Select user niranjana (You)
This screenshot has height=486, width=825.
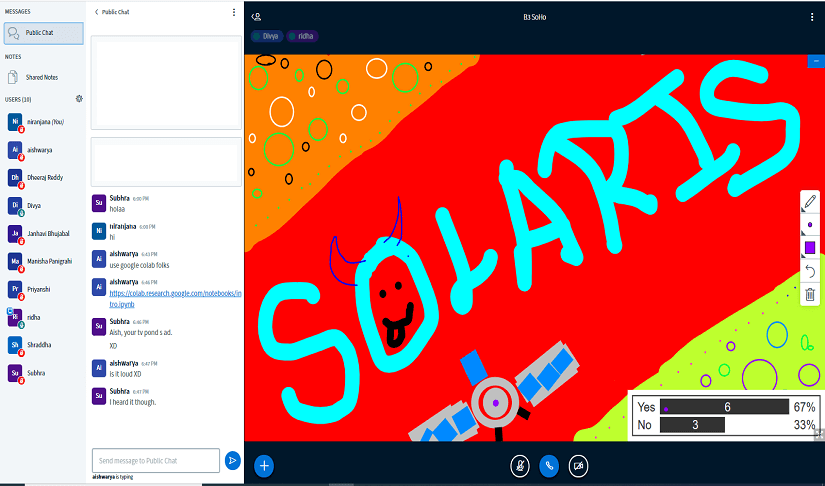[x=43, y=122]
